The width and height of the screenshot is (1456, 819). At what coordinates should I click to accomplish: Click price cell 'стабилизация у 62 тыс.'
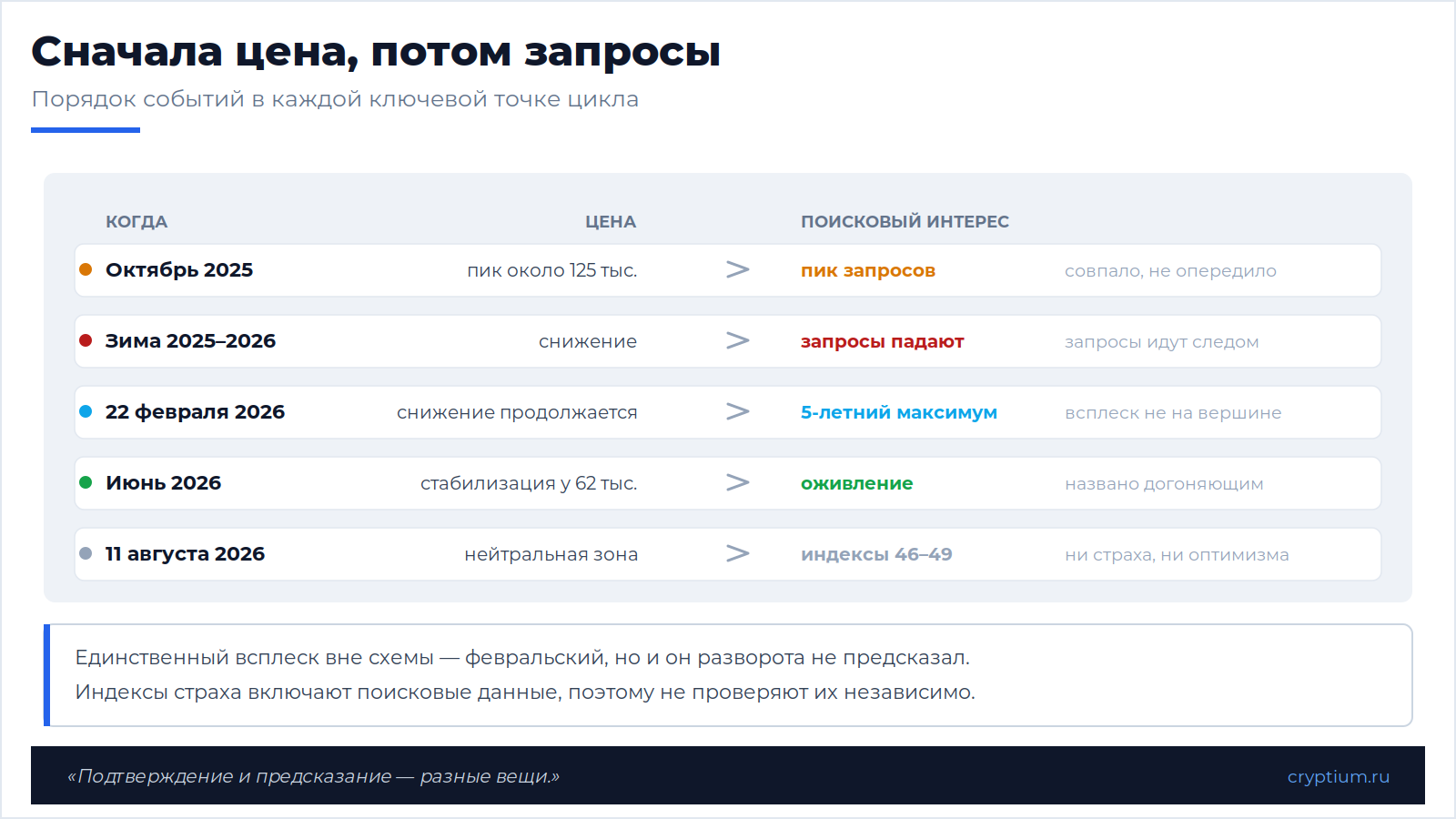(529, 483)
